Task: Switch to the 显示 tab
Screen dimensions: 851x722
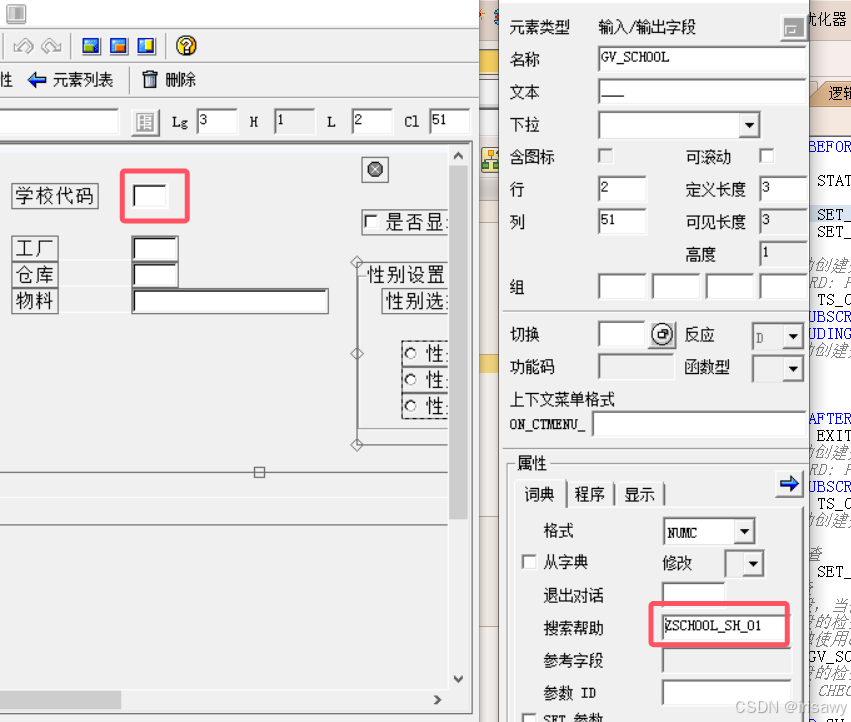Action: [640, 493]
